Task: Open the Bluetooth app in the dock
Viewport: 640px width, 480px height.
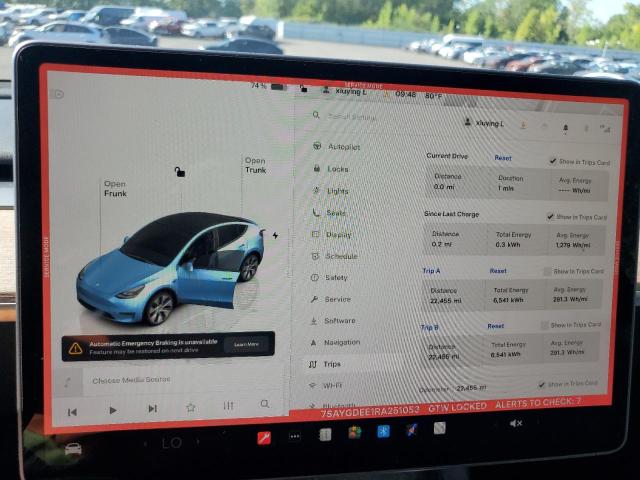Action: (383, 431)
